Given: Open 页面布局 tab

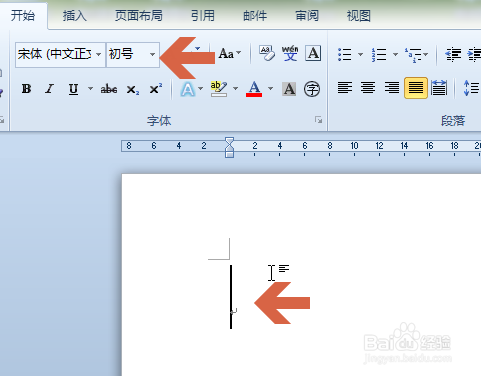Looking at the screenshot, I should point(139,16).
